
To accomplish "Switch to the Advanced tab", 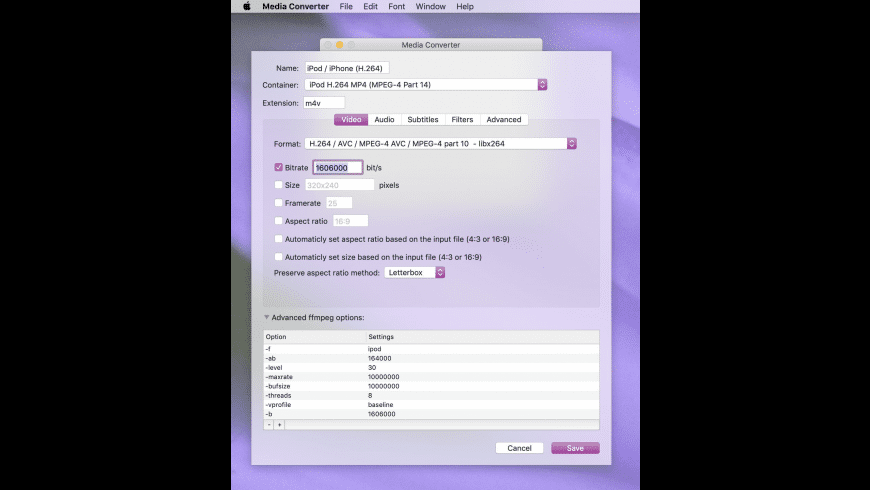I will pos(504,119).
